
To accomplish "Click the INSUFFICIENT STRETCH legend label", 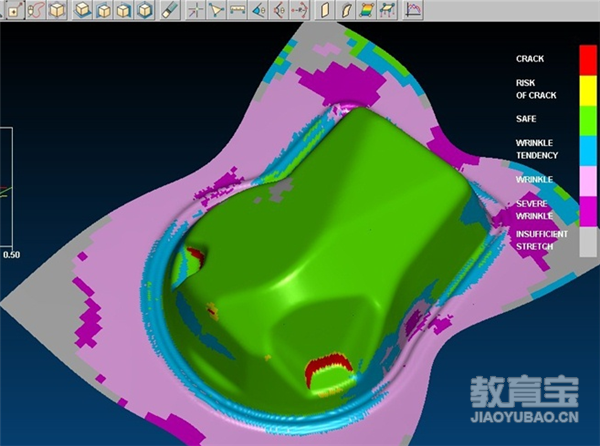I will click(541, 240).
